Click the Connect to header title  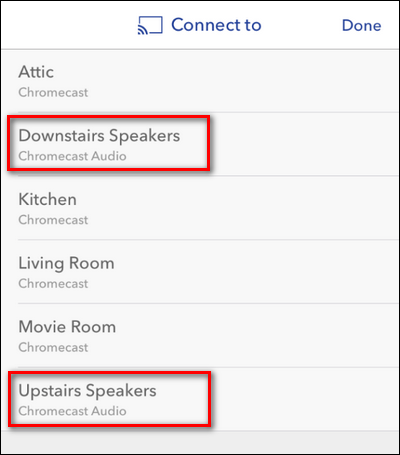pyautogui.click(x=216, y=25)
